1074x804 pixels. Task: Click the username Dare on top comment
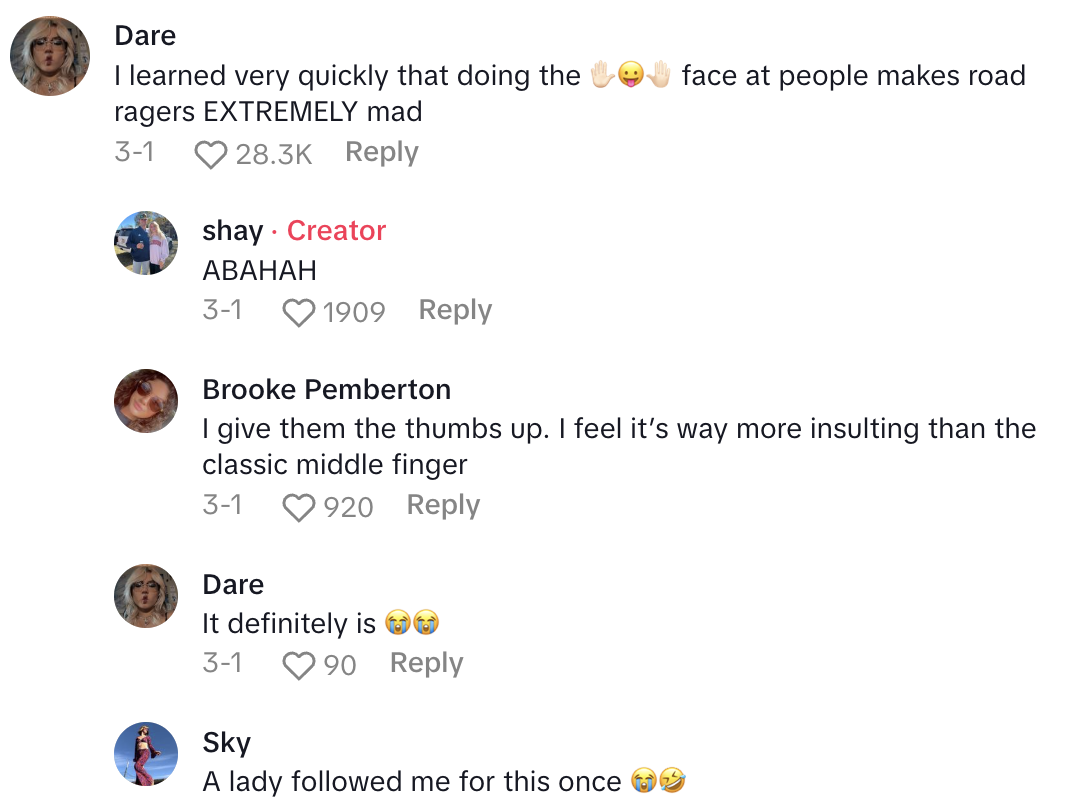pyautogui.click(x=145, y=36)
